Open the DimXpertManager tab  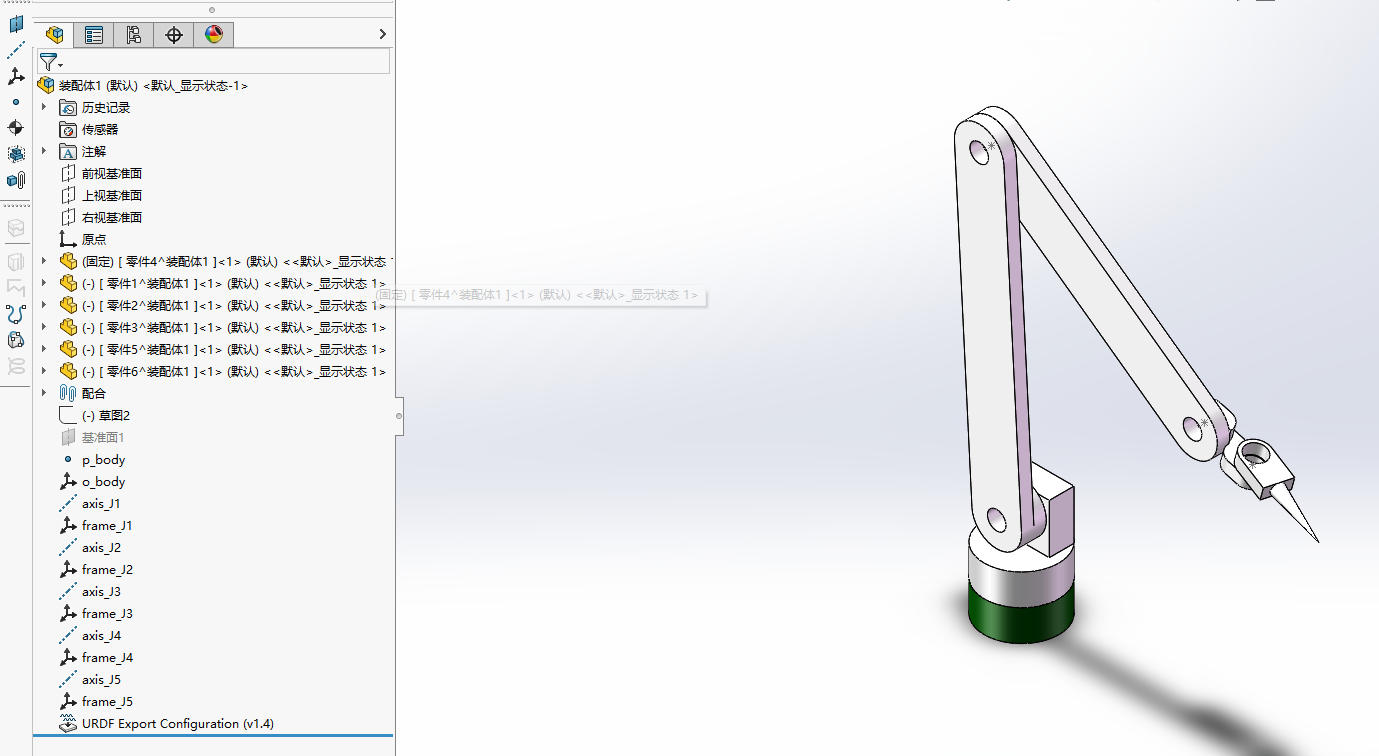(x=174, y=35)
